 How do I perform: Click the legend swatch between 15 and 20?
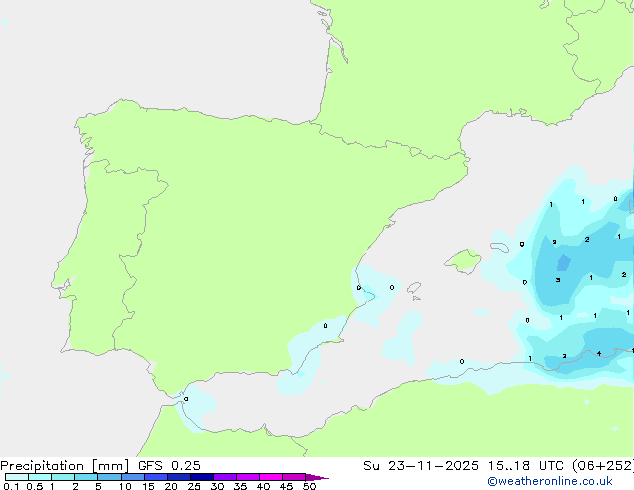(x=156, y=477)
